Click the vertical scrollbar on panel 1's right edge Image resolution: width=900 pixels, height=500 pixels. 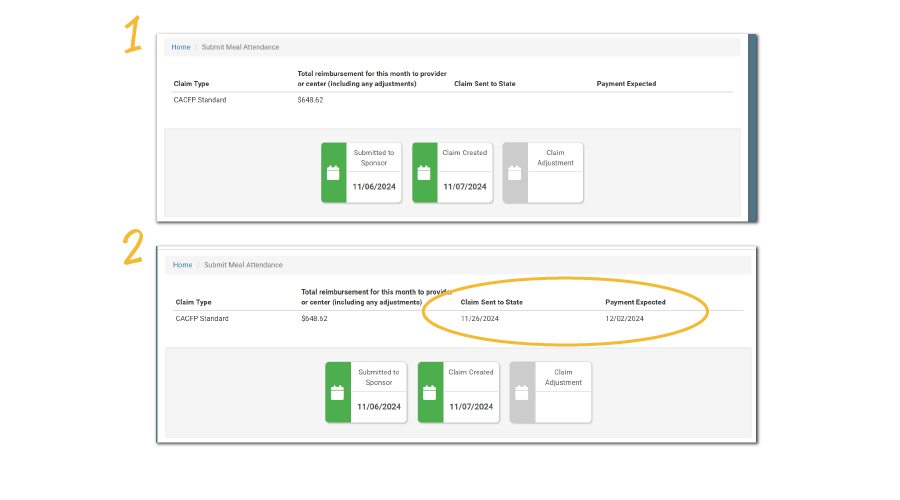point(751,125)
